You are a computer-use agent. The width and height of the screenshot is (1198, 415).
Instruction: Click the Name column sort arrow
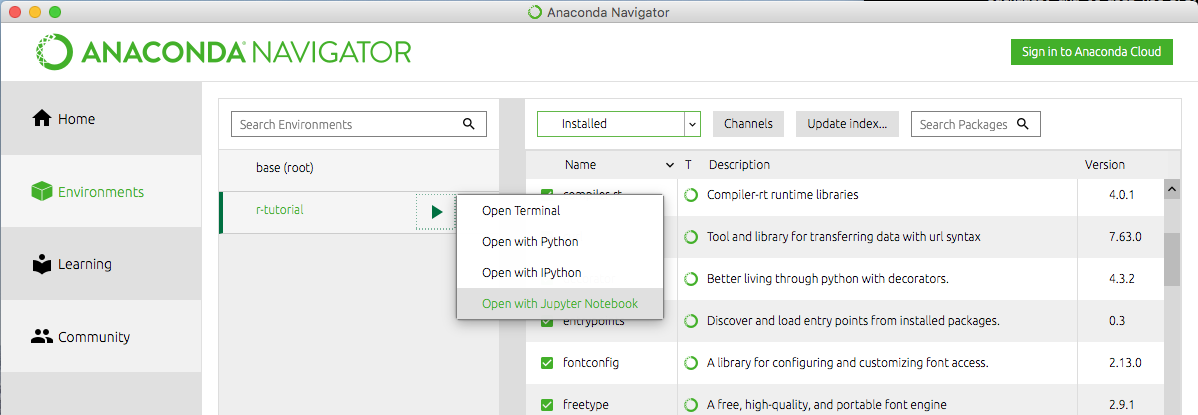pos(670,165)
